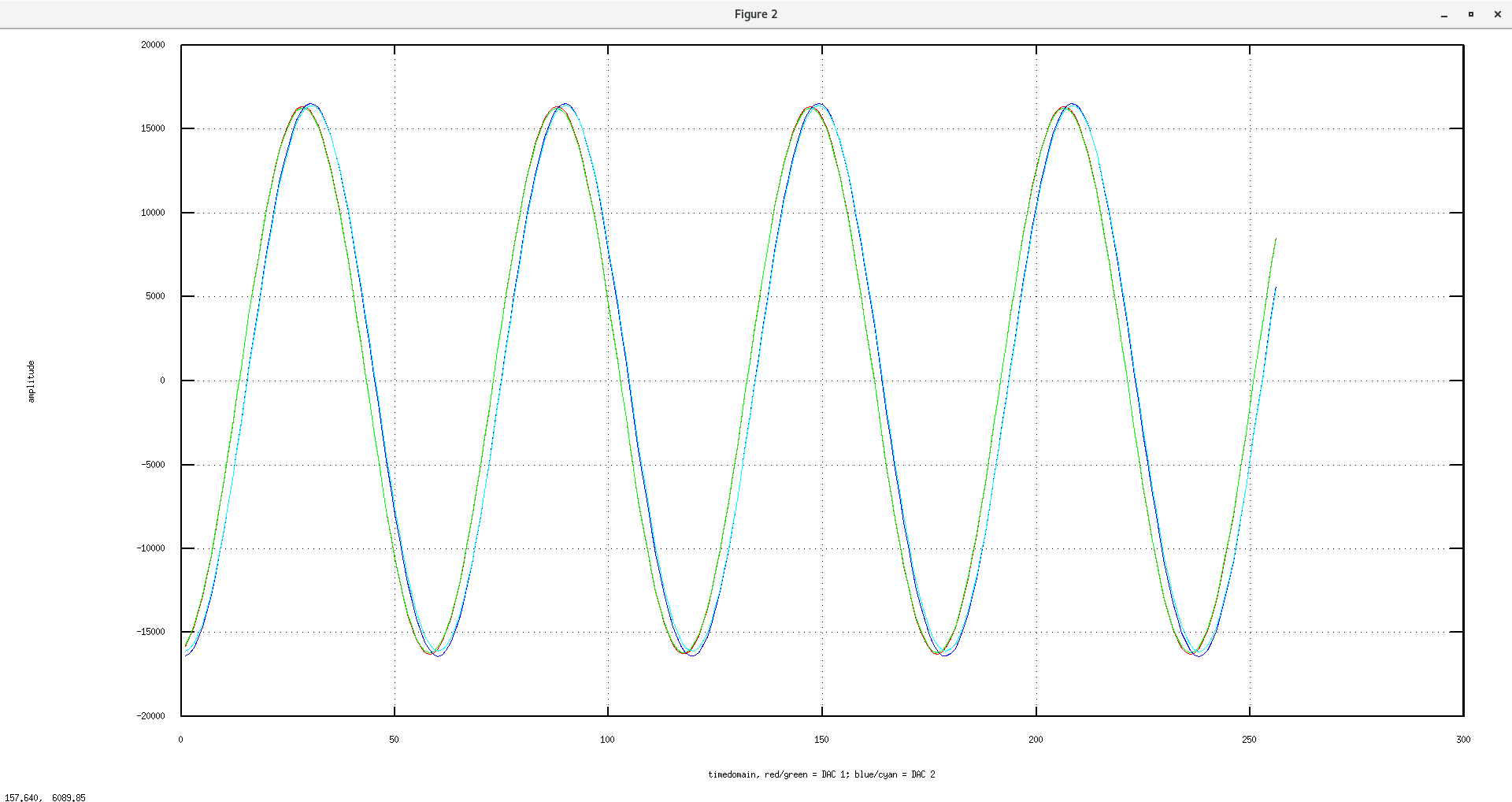Click y-axis tick label -10000
Image resolution: width=1512 pixels, height=802 pixels.
point(150,548)
